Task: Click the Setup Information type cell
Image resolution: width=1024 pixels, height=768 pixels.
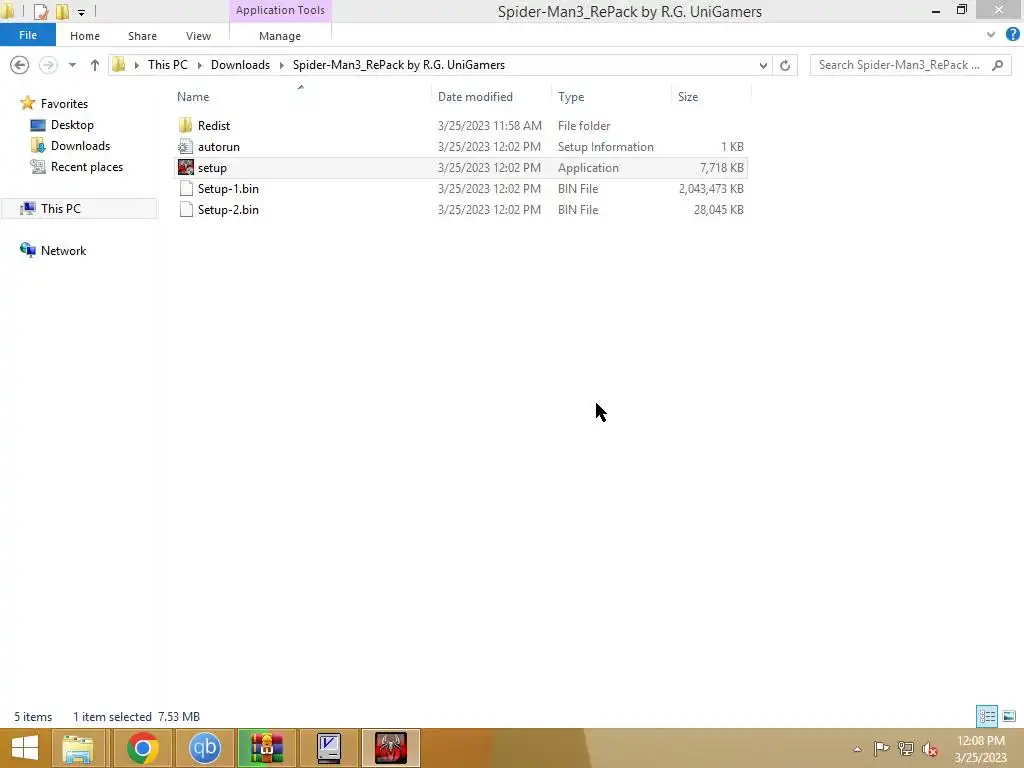Action: [605, 147]
